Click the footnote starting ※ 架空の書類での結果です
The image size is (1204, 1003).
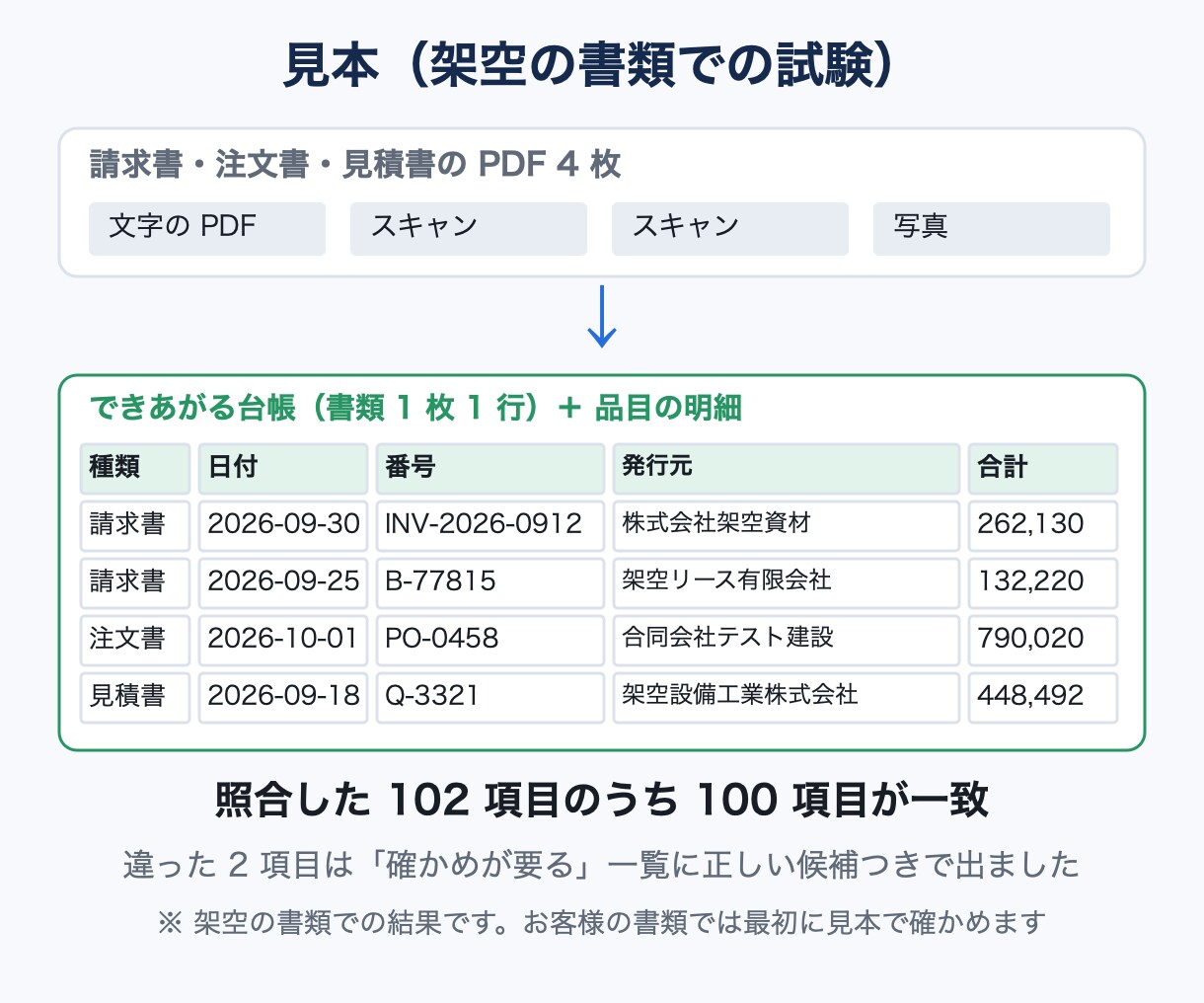point(602,923)
